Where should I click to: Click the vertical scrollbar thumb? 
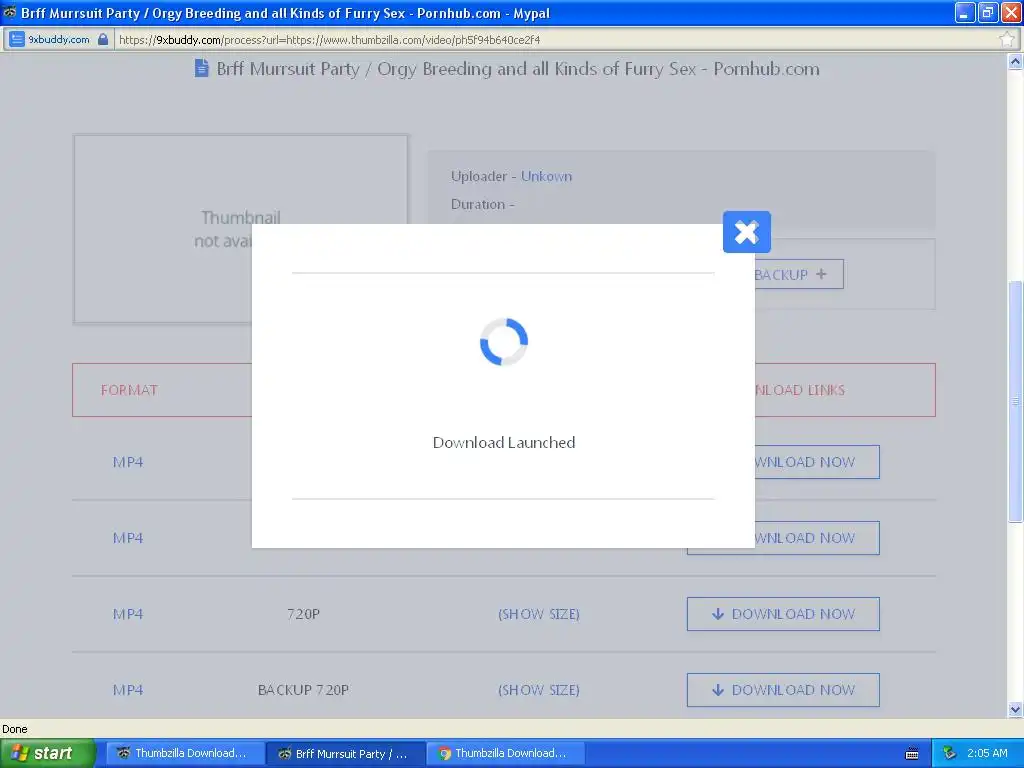1015,401
